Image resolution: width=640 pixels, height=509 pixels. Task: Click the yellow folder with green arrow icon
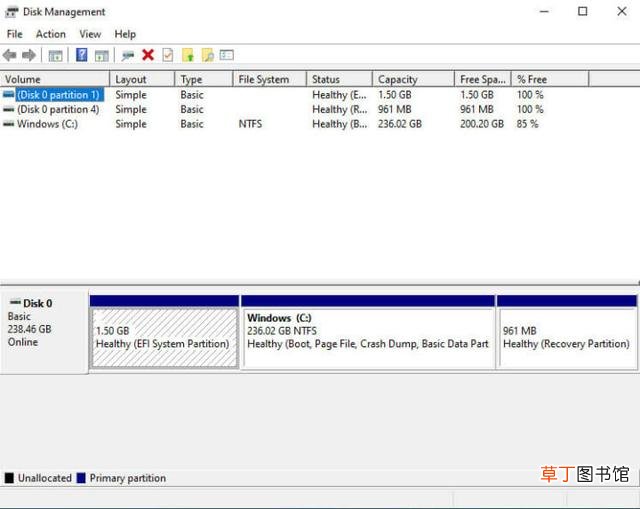pyautogui.click(x=188, y=55)
